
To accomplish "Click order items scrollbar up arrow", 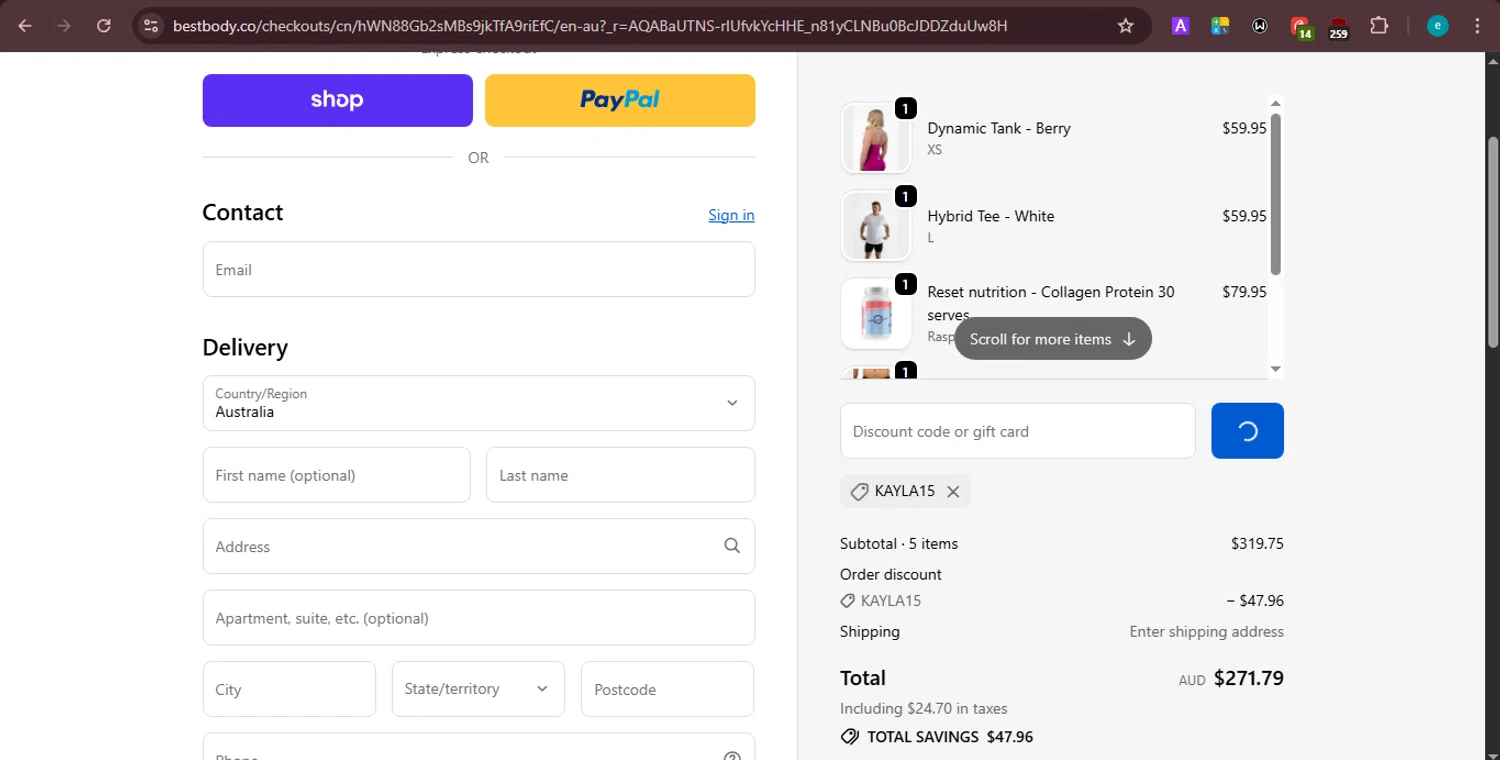I will [1275, 102].
